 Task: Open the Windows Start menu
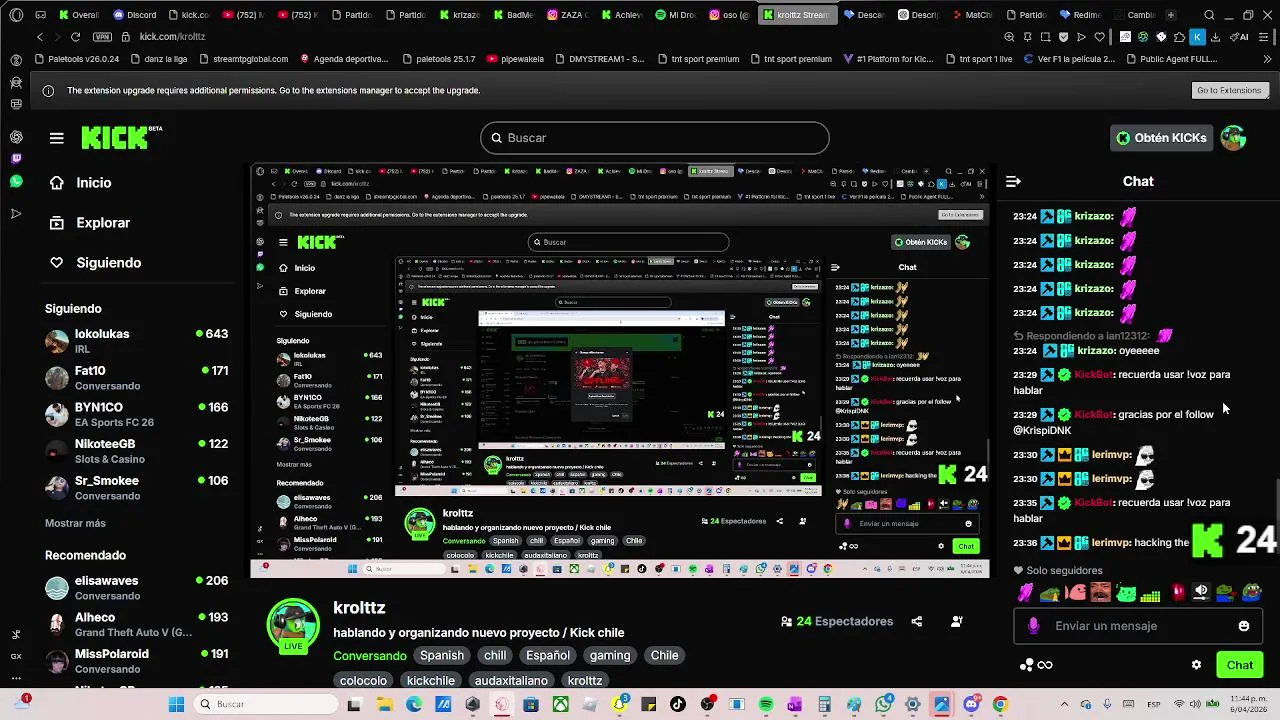point(176,704)
